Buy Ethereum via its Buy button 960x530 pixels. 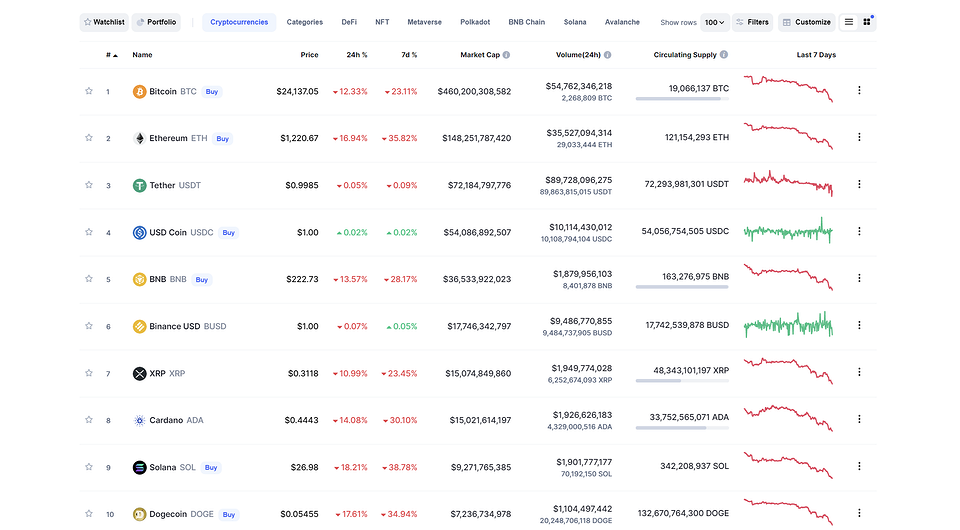222,139
